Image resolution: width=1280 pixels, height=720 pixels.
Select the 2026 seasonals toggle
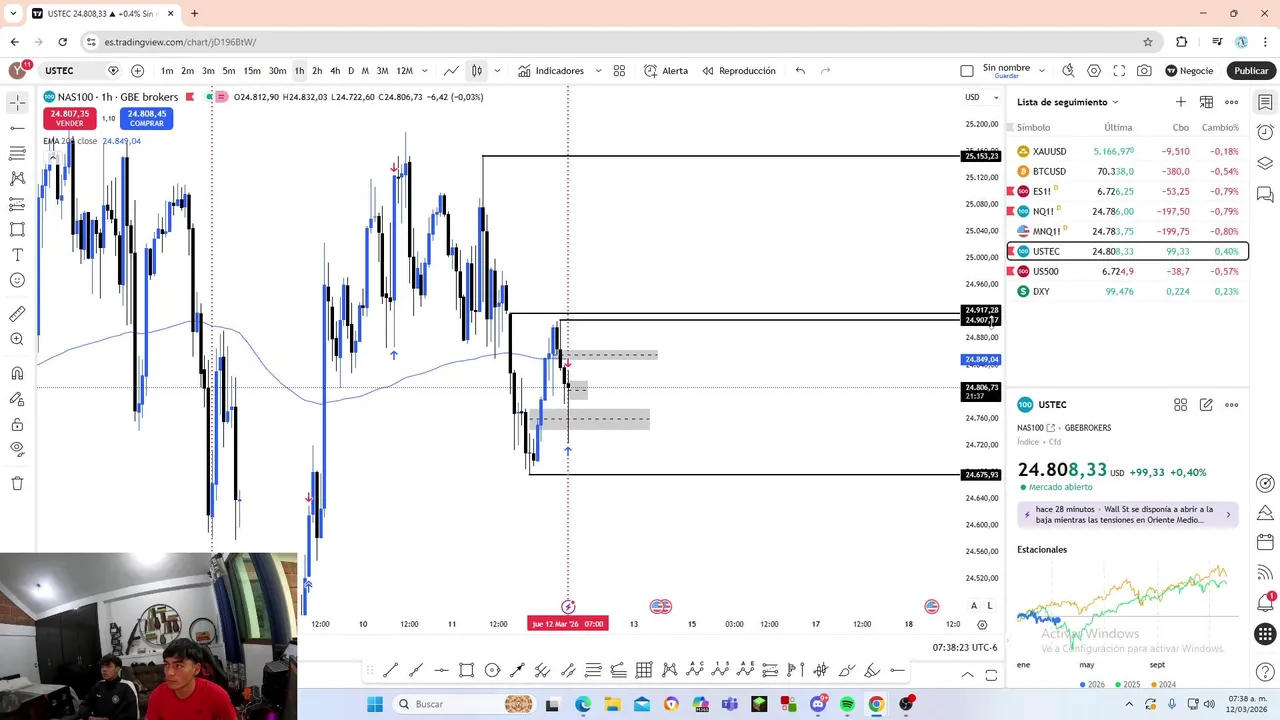click(1092, 685)
